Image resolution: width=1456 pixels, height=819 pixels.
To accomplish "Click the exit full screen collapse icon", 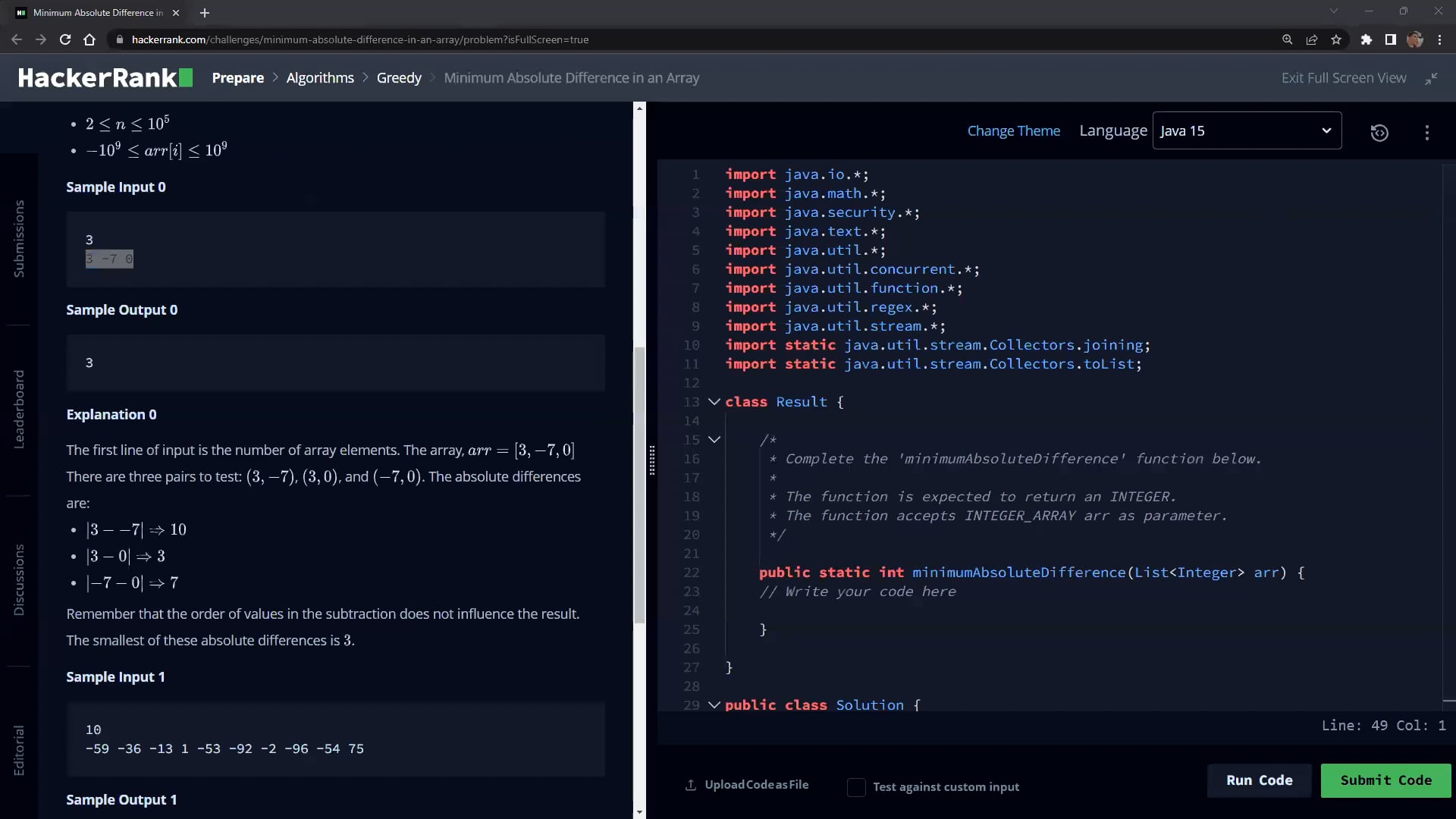I will (1431, 78).
